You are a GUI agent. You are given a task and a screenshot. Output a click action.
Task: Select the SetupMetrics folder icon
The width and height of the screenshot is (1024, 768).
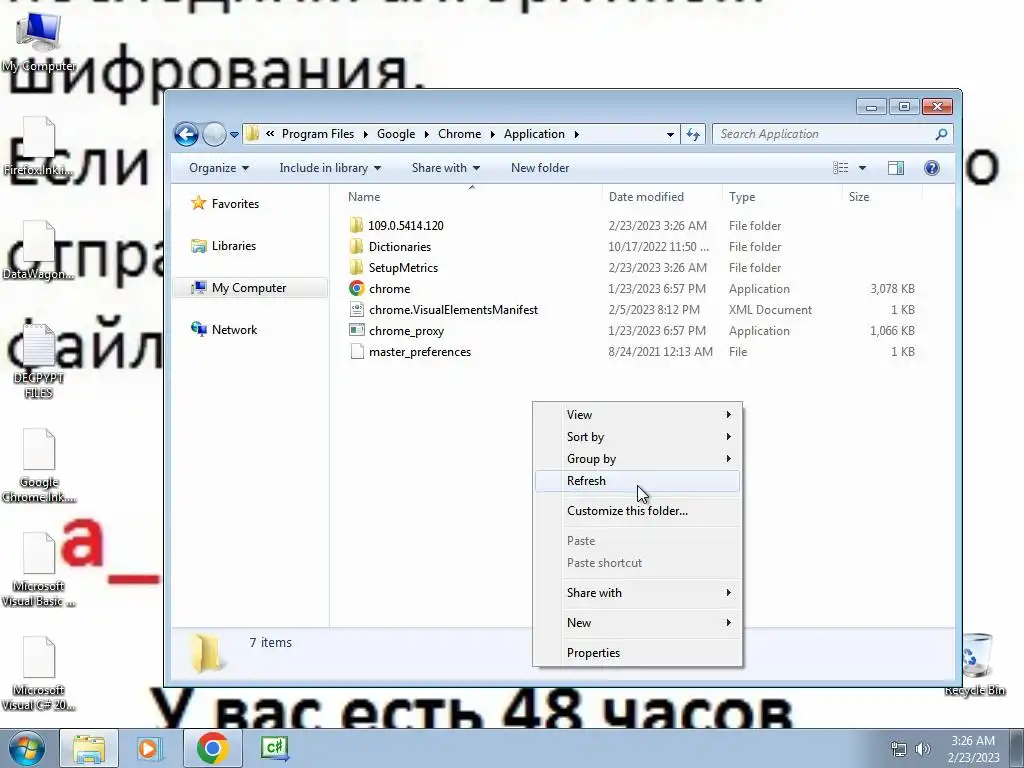point(356,268)
